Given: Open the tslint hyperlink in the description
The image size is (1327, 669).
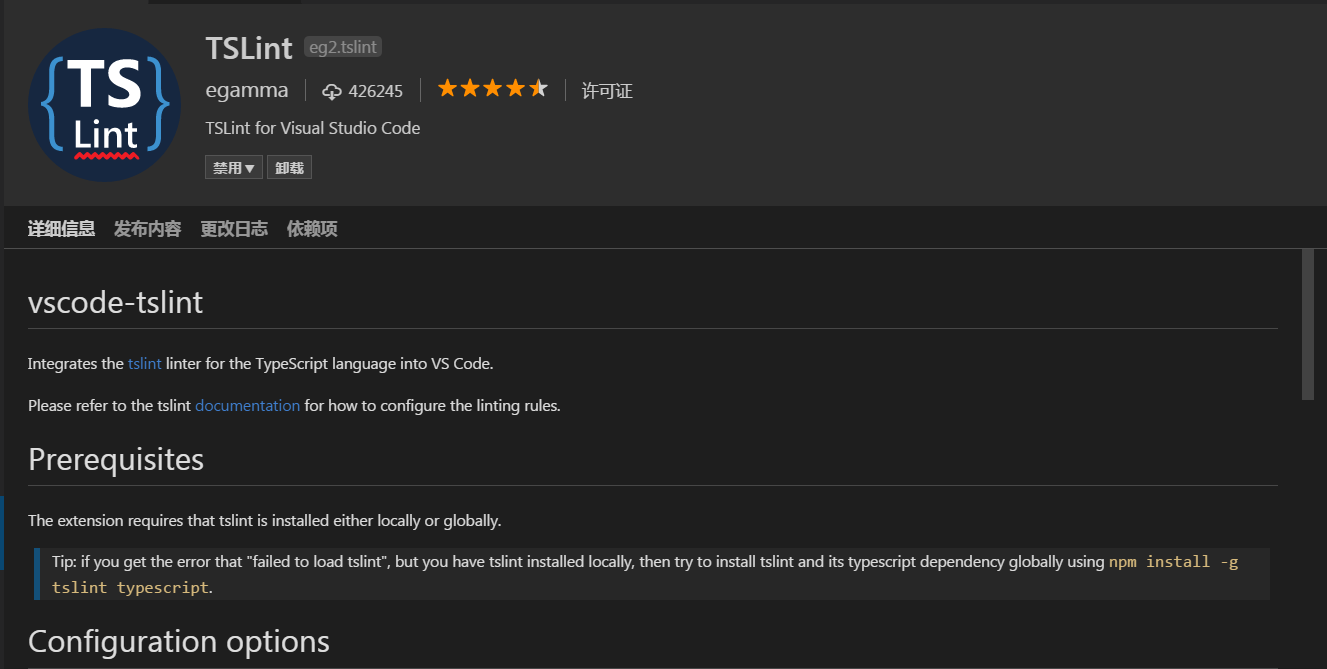Looking at the screenshot, I should click(x=145, y=364).
